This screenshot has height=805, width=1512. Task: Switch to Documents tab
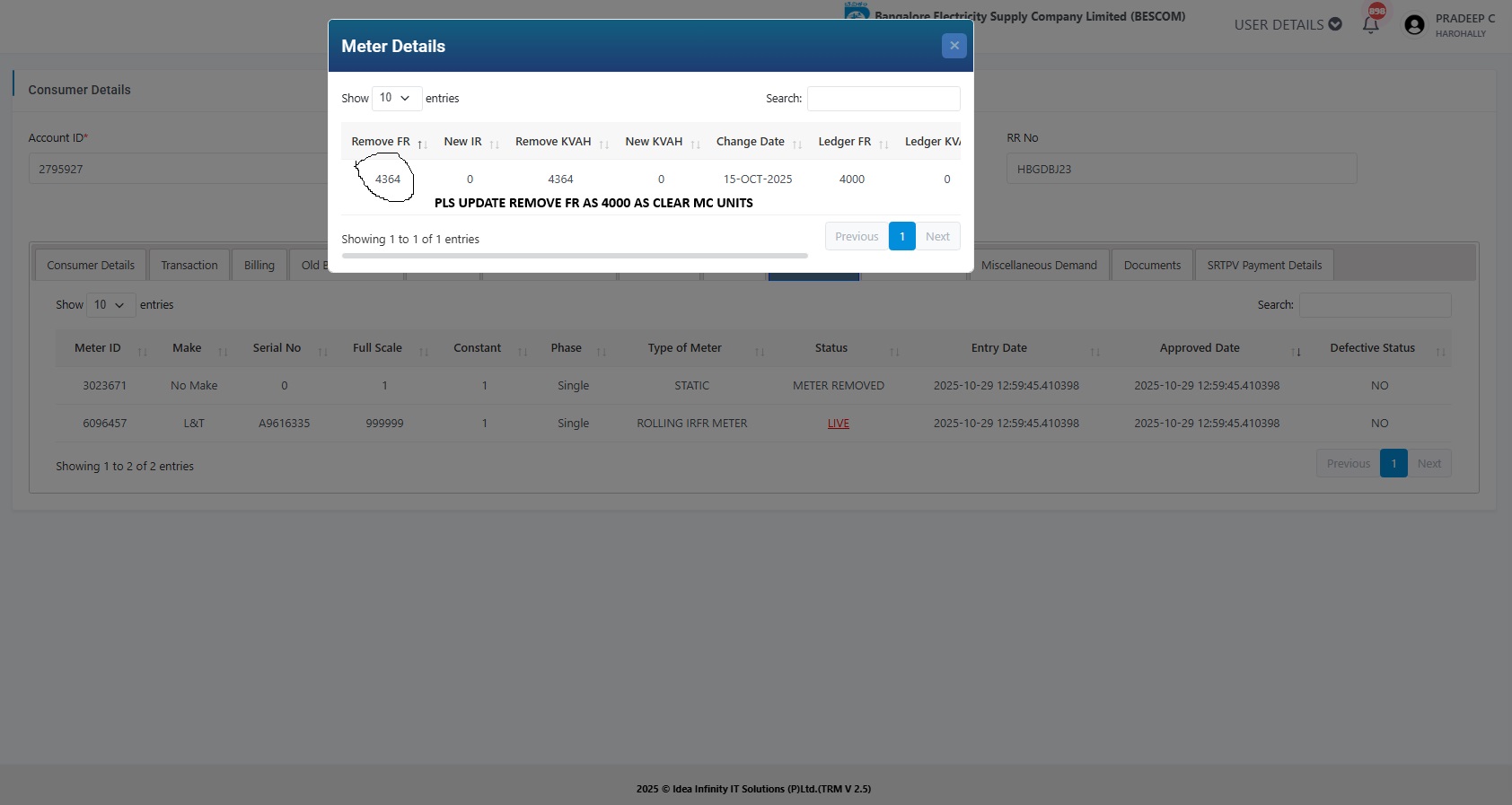1152,266
